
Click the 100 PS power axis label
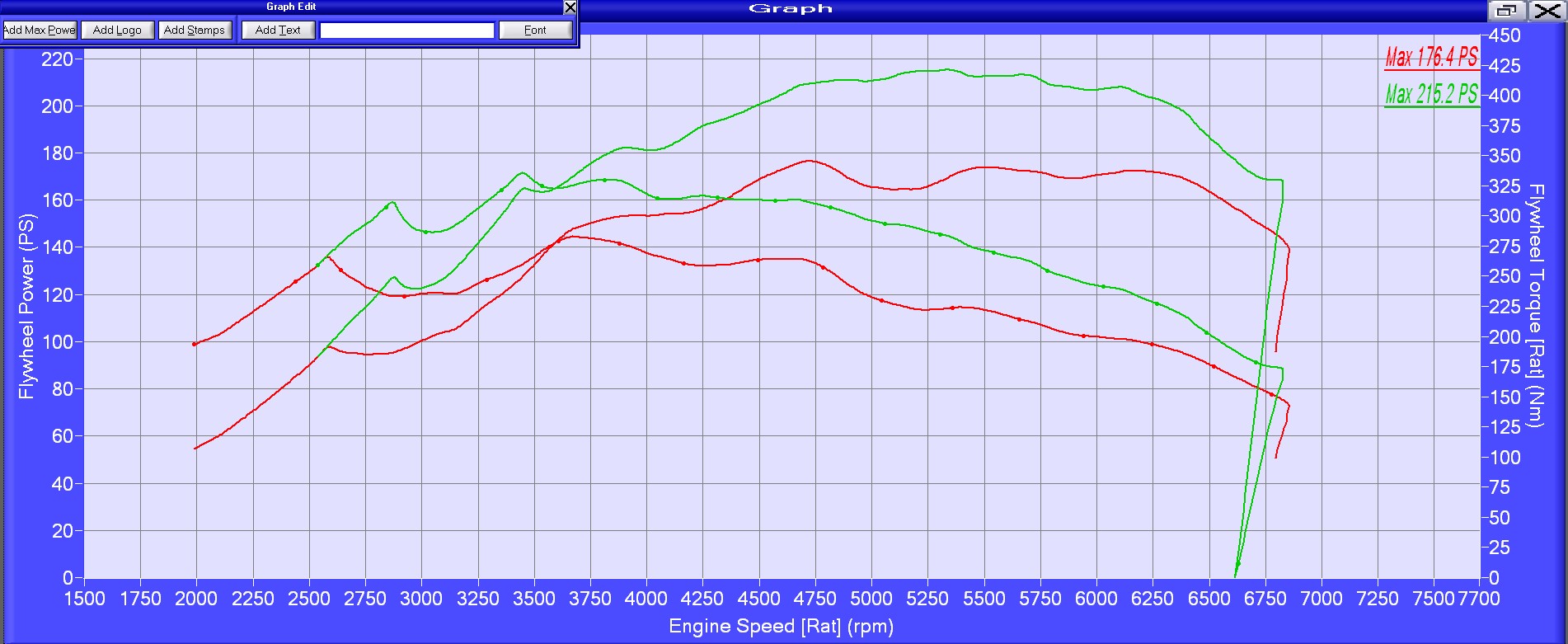pos(57,342)
